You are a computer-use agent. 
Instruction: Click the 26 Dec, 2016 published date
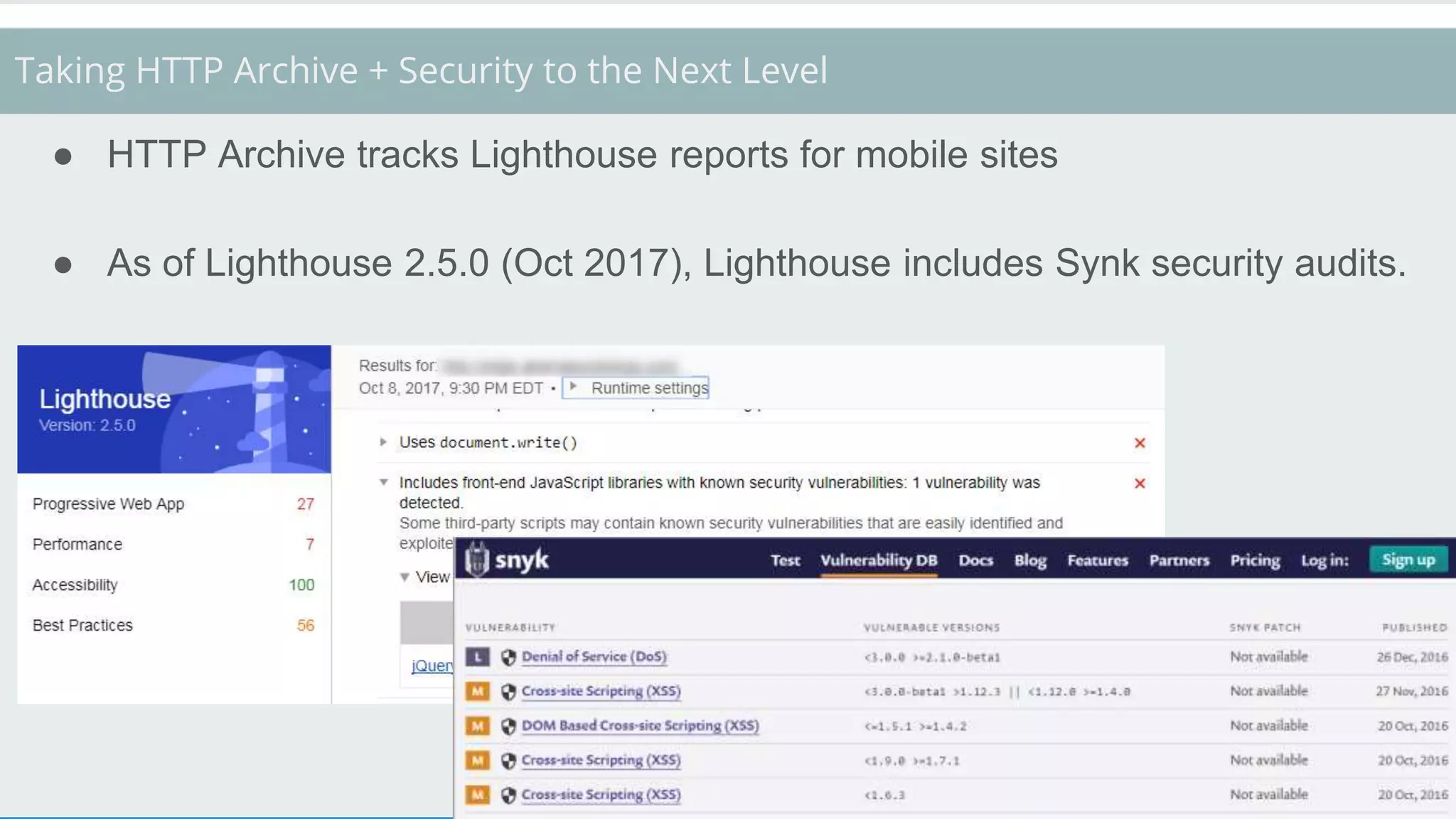pos(1413,657)
